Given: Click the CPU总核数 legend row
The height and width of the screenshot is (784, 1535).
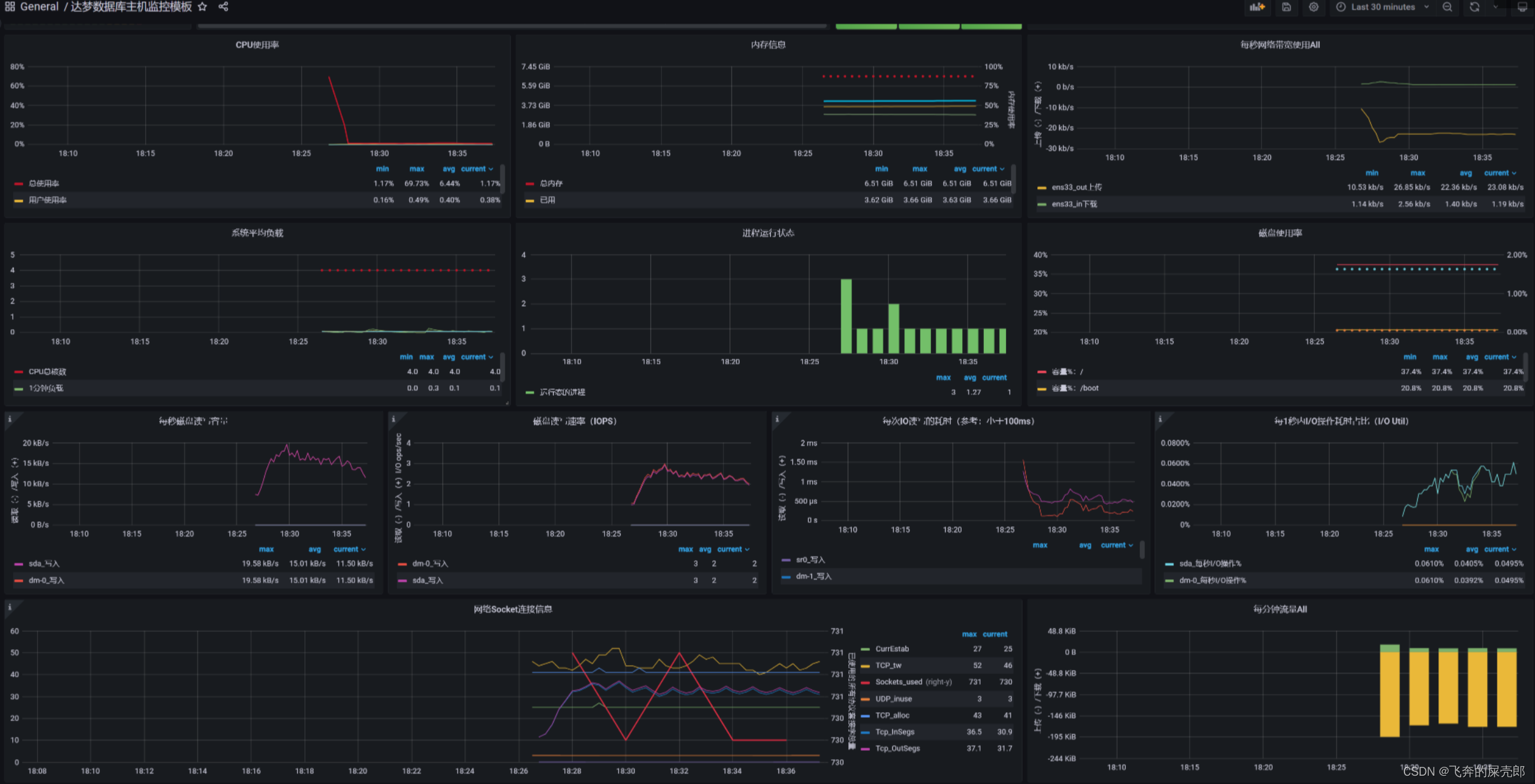Looking at the screenshot, I should 257,372.
